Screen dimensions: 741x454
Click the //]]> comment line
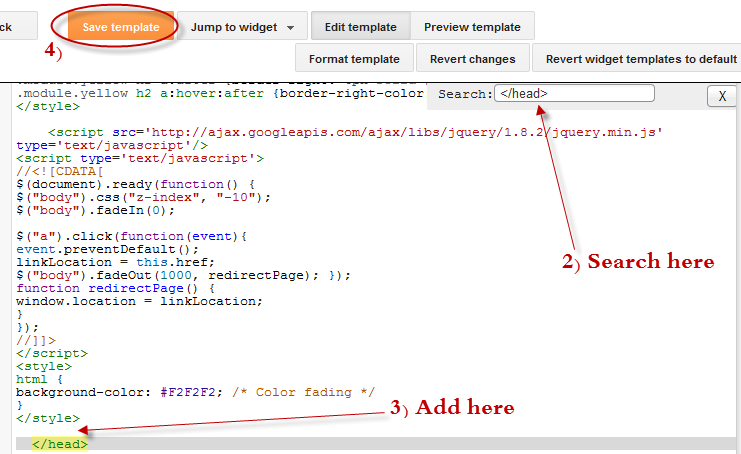[x=36, y=340]
